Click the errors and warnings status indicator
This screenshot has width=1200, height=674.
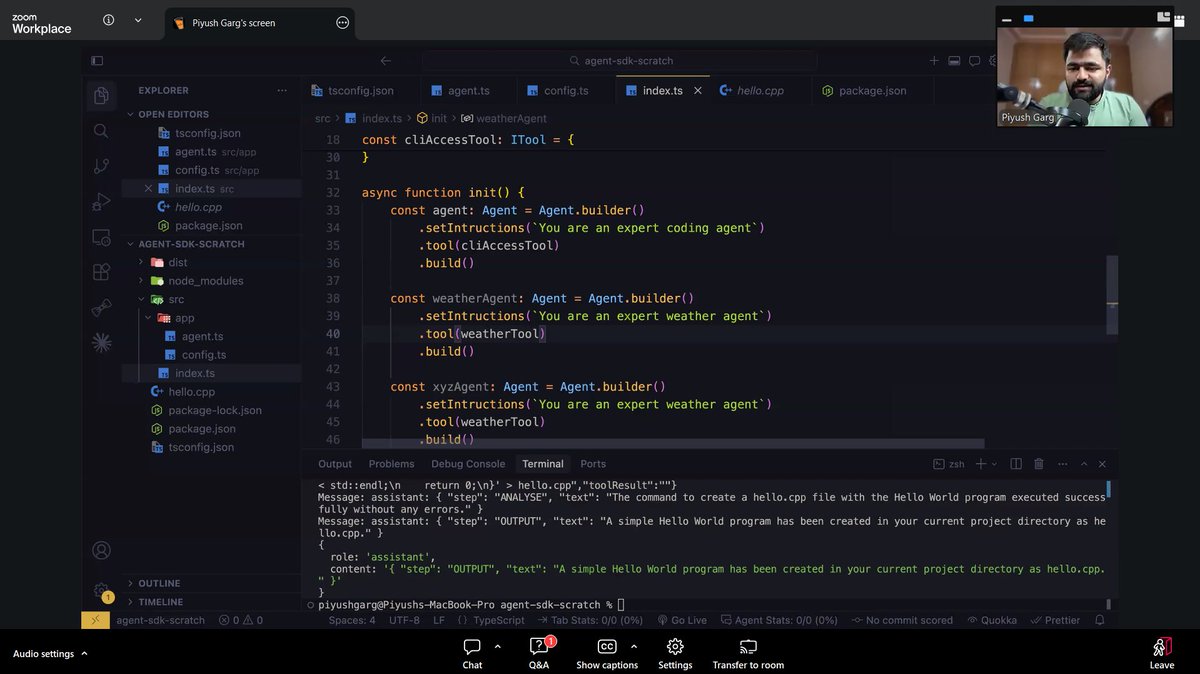tap(241, 620)
